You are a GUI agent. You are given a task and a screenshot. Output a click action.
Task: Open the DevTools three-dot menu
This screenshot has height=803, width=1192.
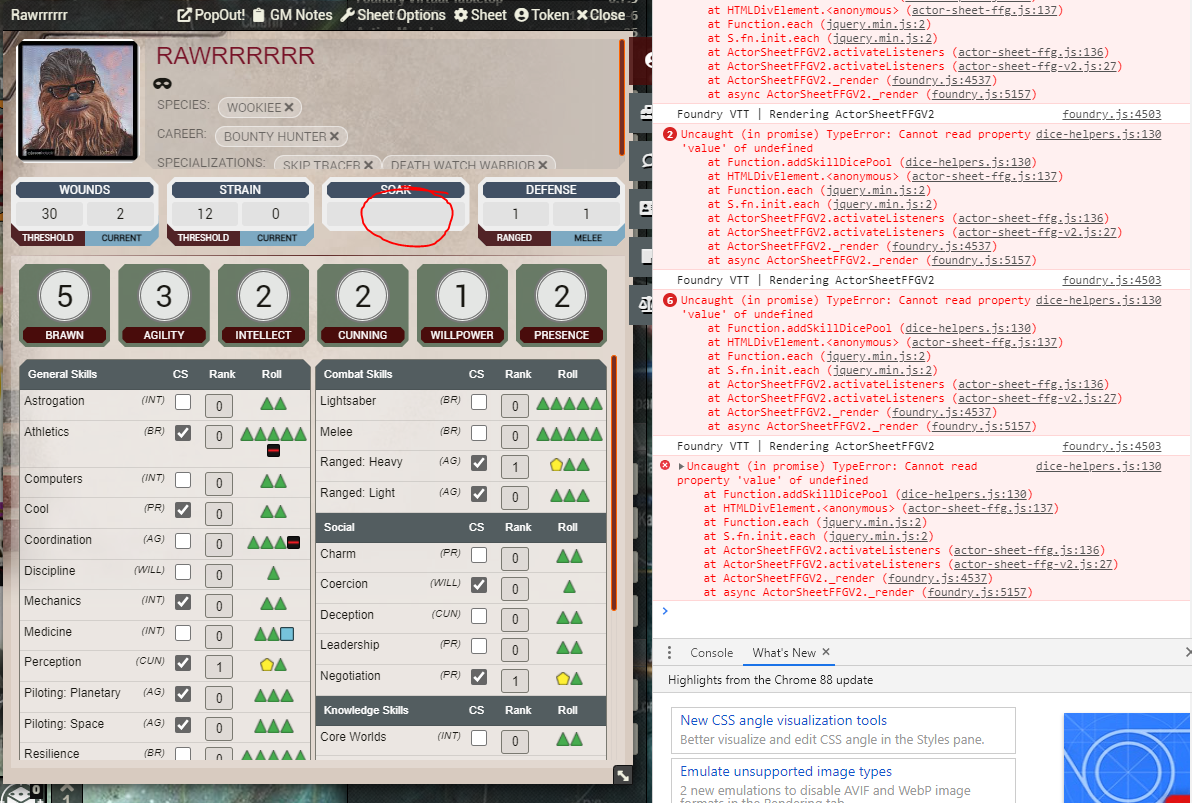[x=670, y=652]
